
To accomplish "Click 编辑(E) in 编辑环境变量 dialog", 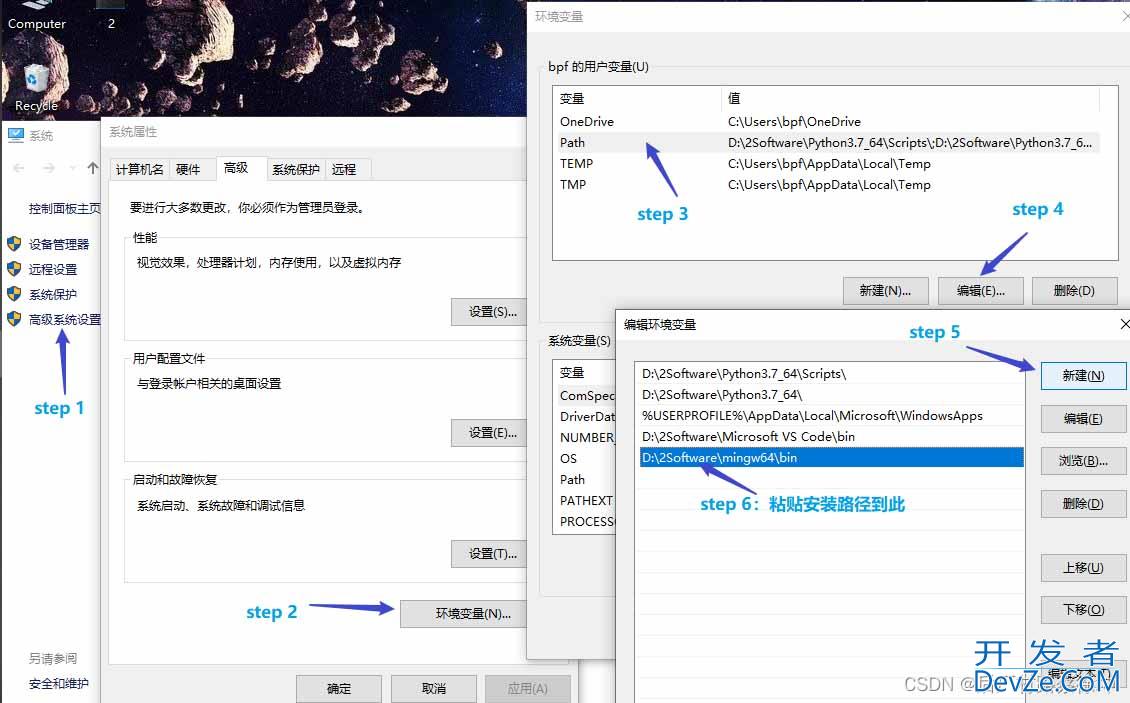I will pyautogui.click(x=1083, y=419).
